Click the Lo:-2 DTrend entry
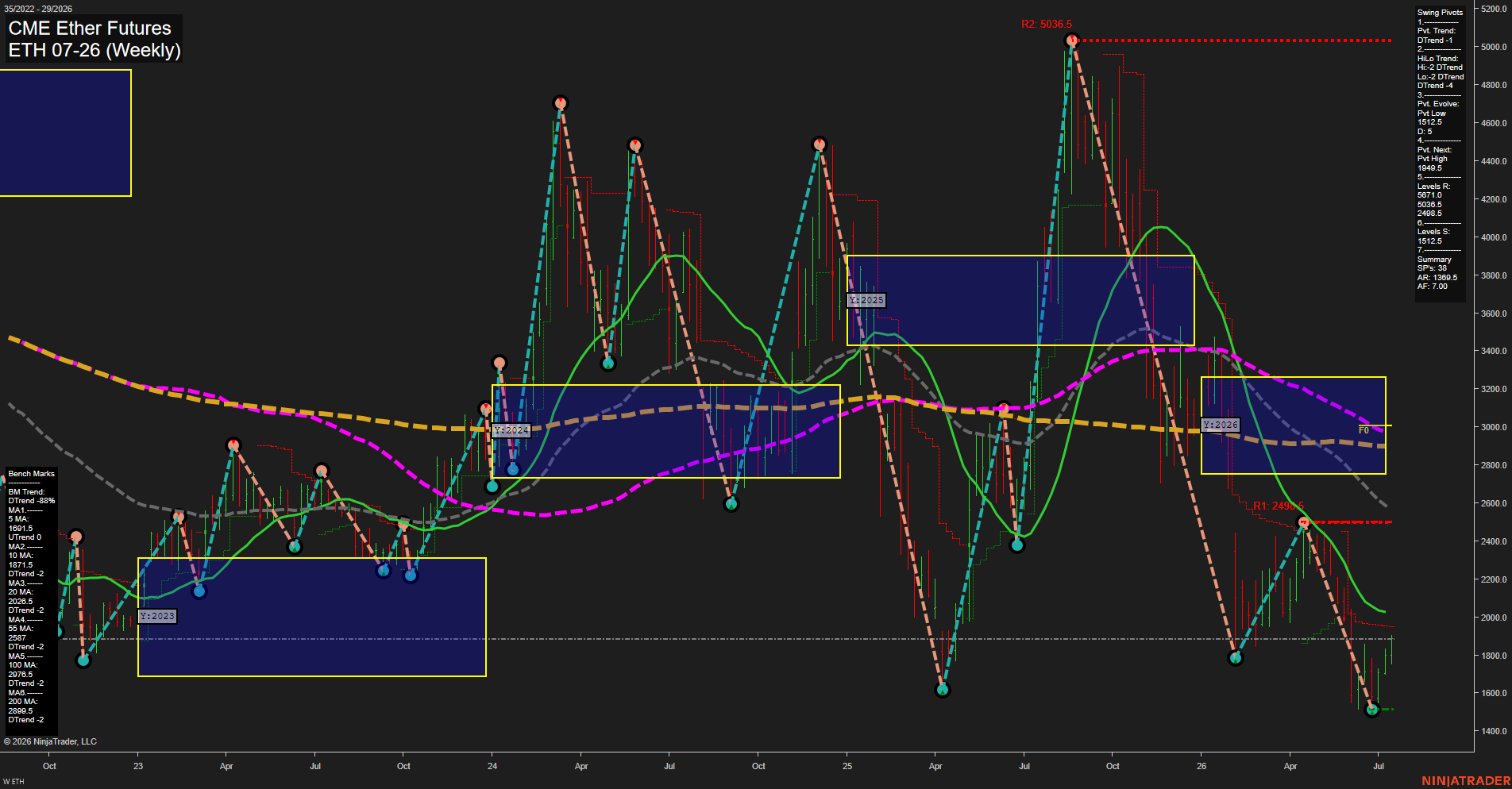The width and height of the screenshot is (1512, 789). point(1441,77)
